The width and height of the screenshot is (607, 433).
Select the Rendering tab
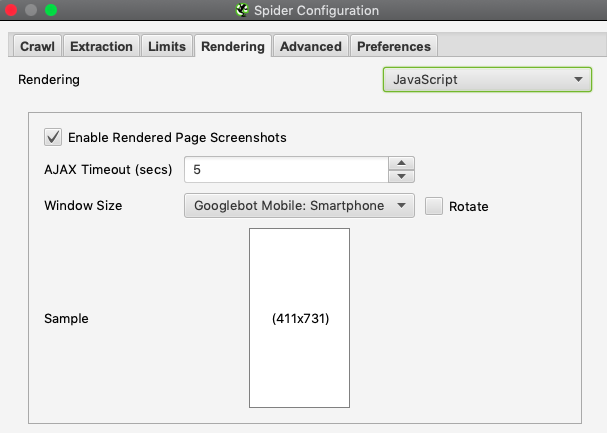(x=233, y=46)
